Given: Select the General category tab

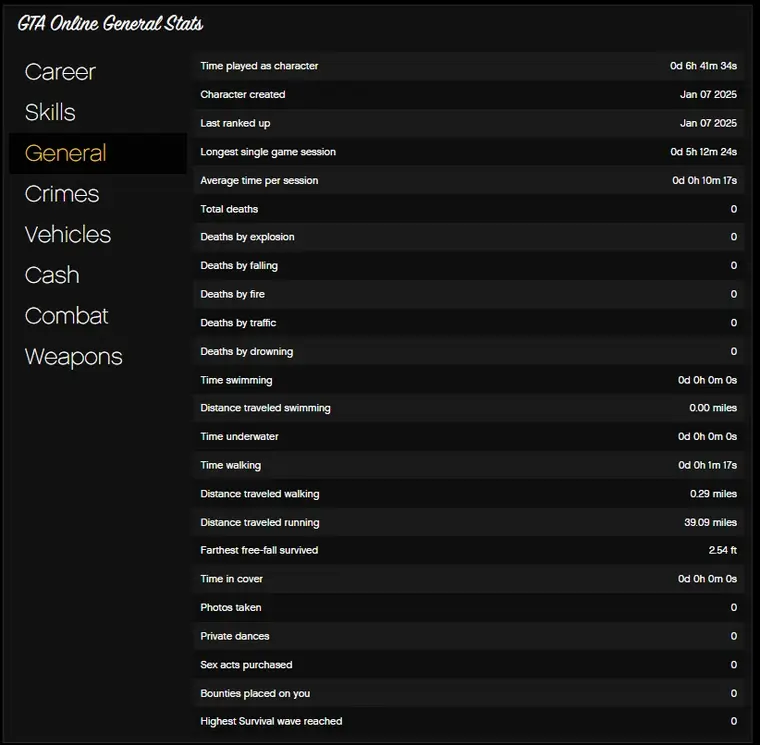Looking at the screenshot, I should tap(66, 153).
